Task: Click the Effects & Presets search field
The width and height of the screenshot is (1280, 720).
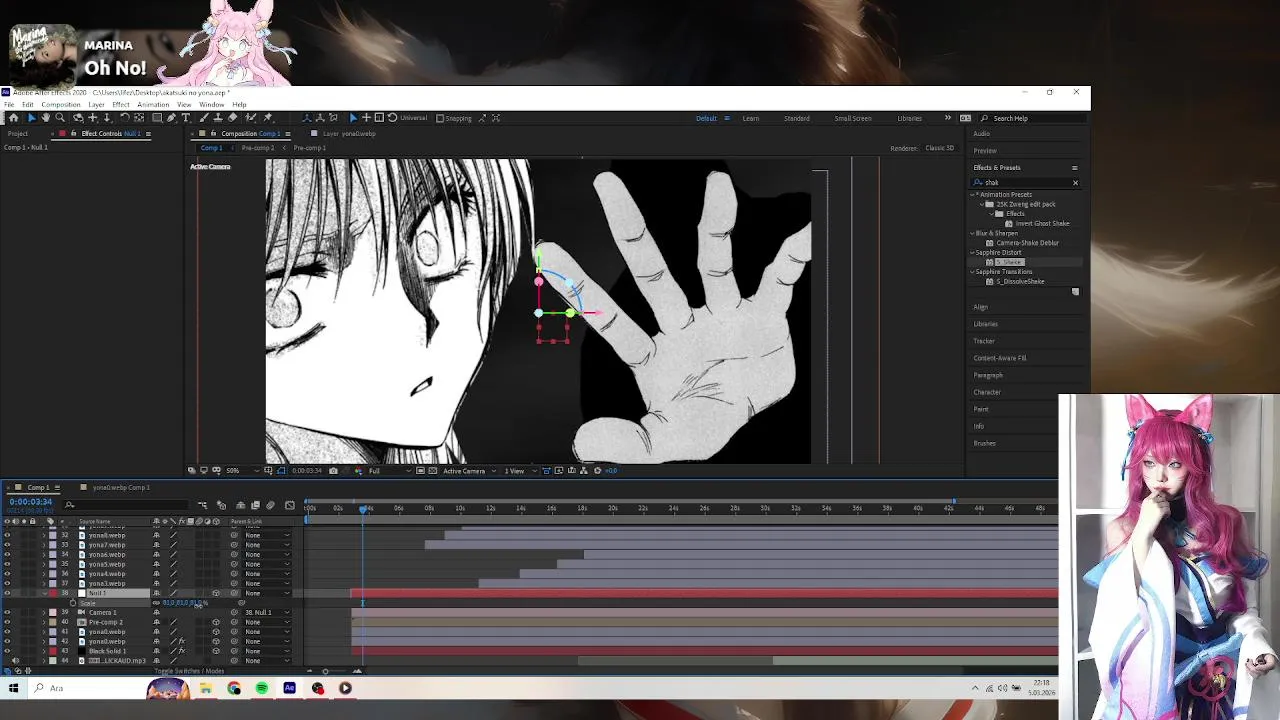Action: pyautogui.click(x=1025, y=182)
